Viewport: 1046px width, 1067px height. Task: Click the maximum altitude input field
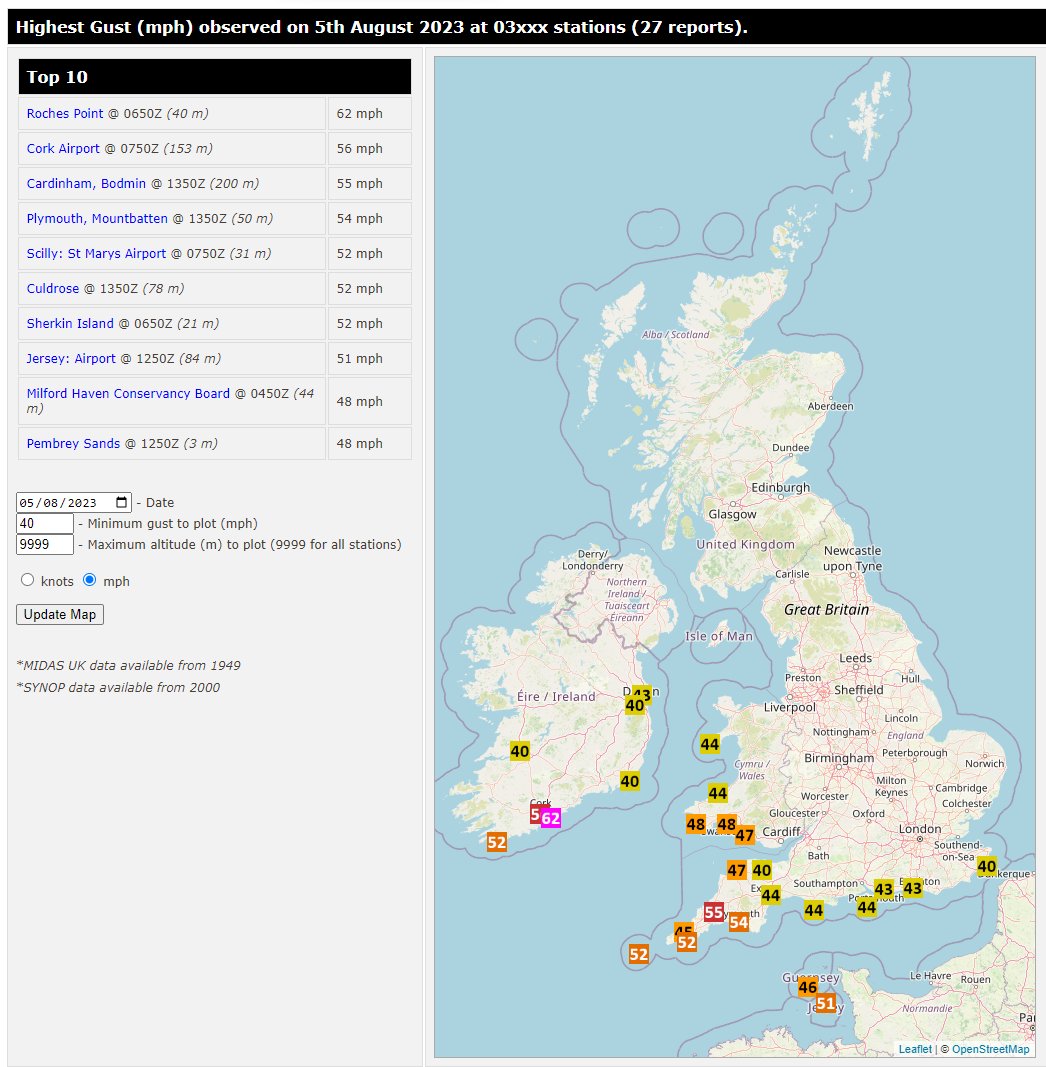[45, 544]
